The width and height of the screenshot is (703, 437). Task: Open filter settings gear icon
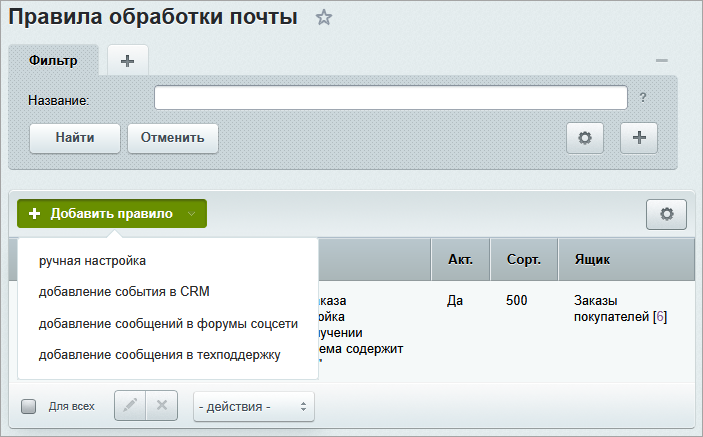[x=585, y=138]
